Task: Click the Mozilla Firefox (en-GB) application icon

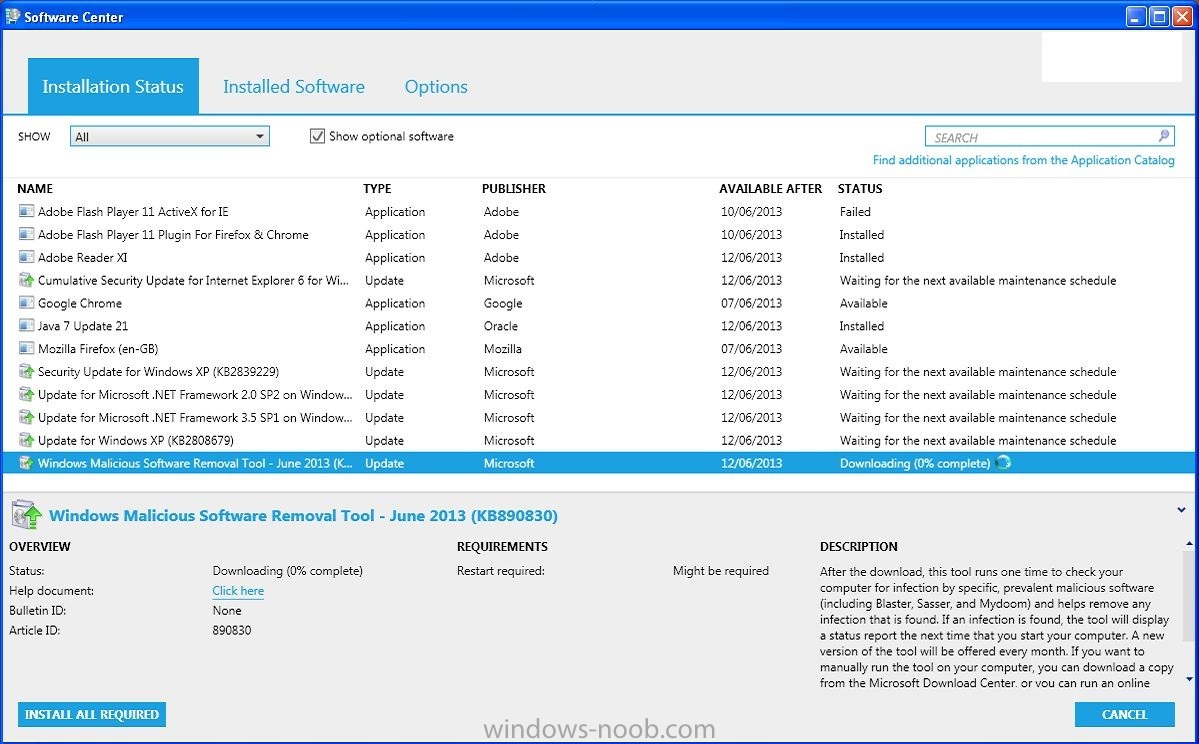Action: (26, 349)
